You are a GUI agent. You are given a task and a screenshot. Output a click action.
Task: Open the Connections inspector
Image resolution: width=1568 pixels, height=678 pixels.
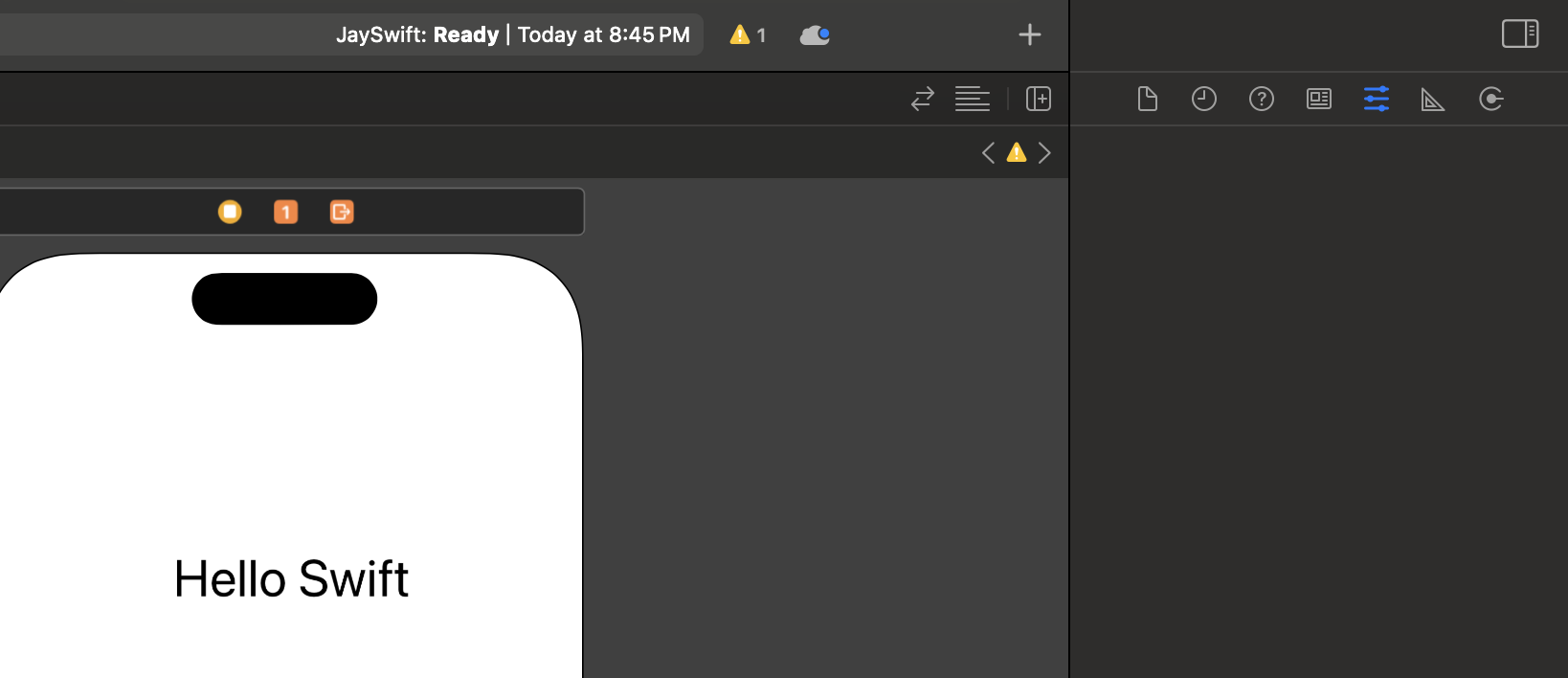tap(1491, 99)
